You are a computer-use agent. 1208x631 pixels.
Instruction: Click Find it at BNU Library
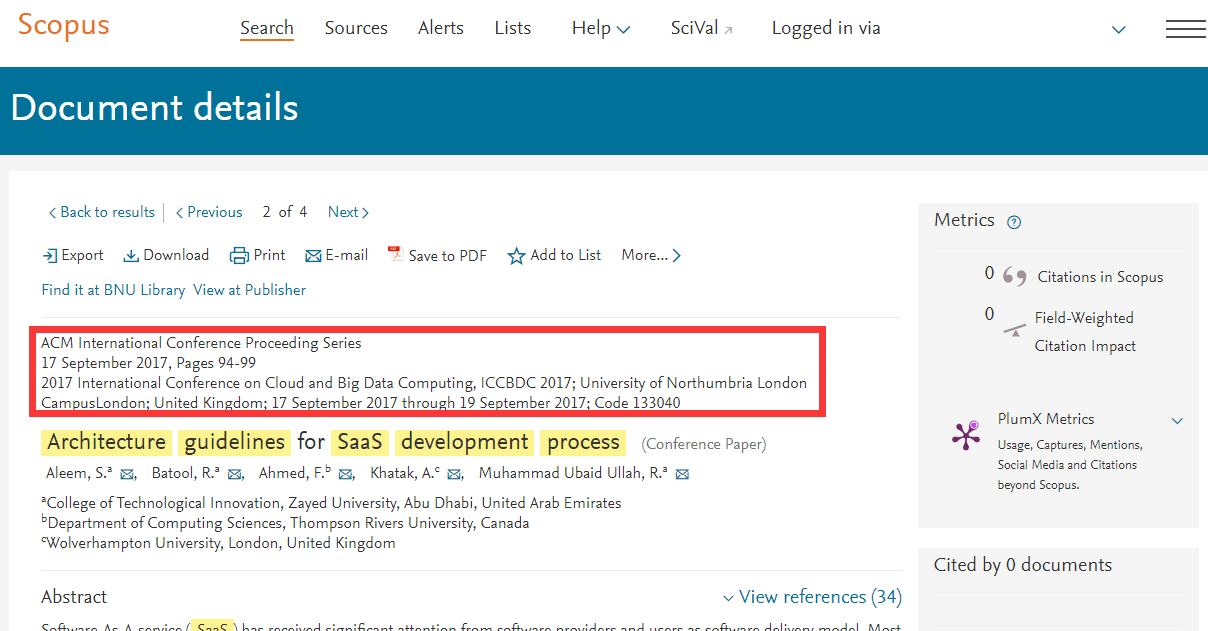pos(113,290)
